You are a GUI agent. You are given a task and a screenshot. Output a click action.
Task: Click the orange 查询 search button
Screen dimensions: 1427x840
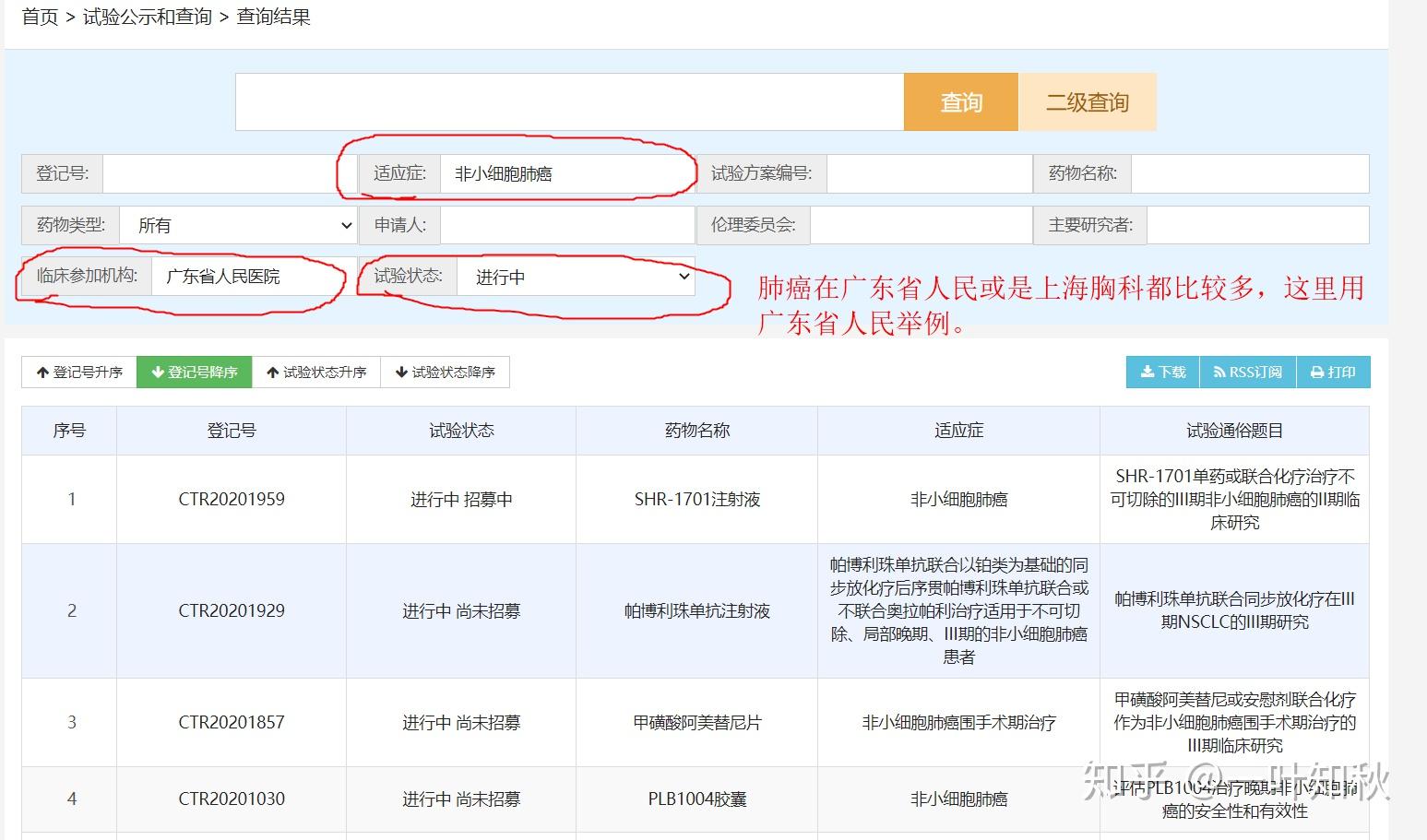[960, 101]
